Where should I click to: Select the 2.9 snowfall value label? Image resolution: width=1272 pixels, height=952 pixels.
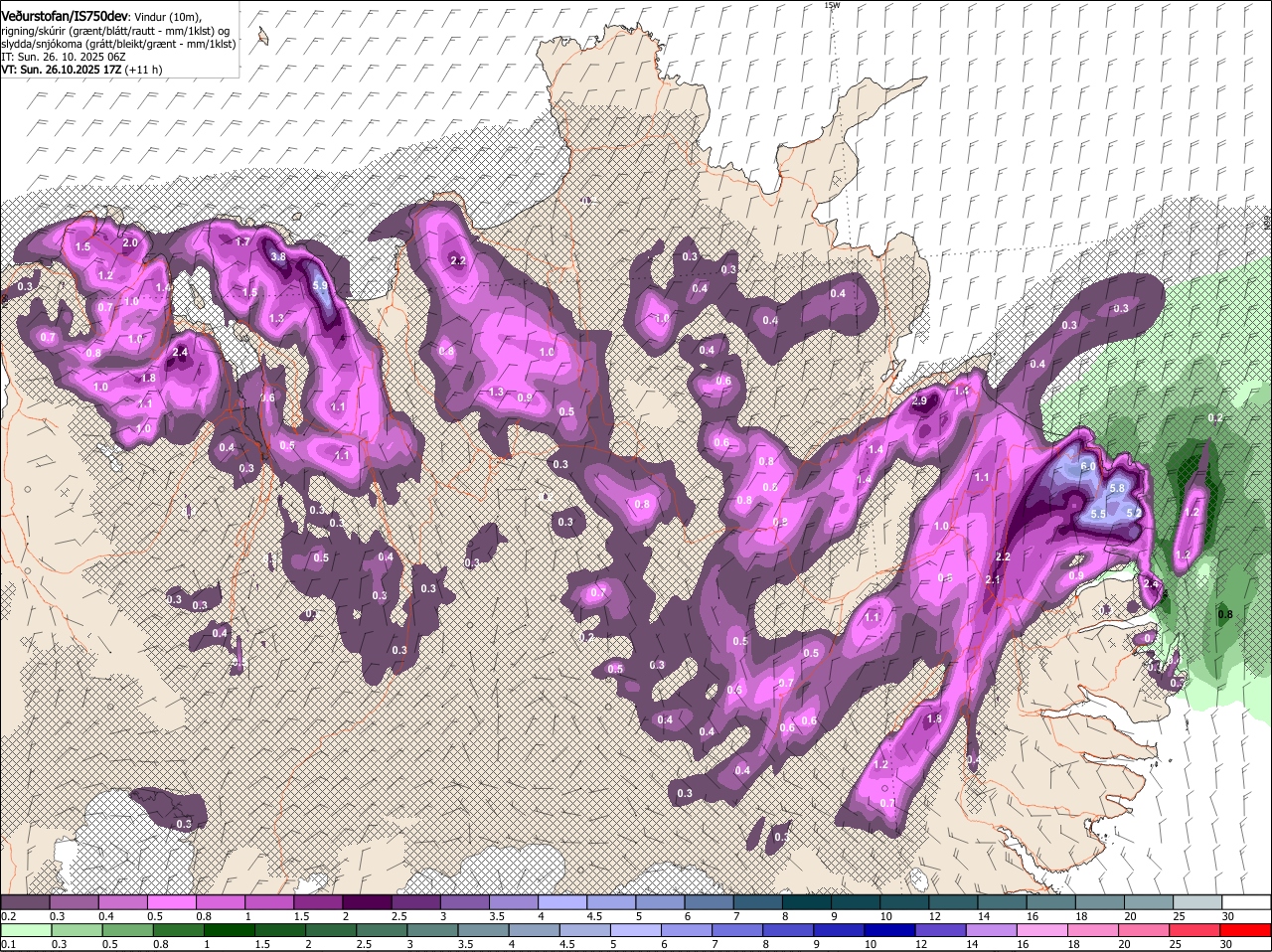(x=919, y=400)
